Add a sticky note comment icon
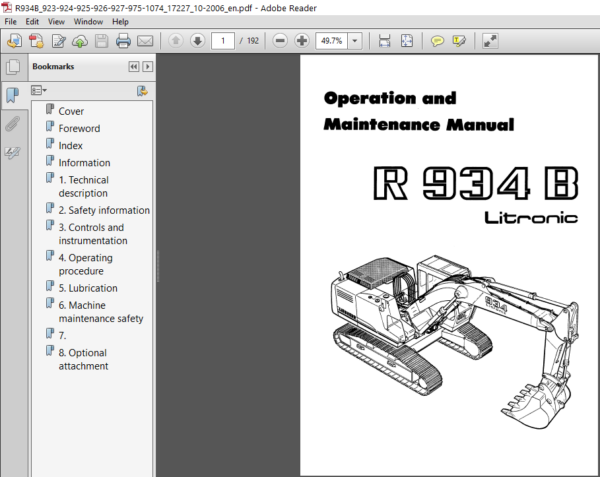This screenshot has height=477, width=600. pos(437,41)
